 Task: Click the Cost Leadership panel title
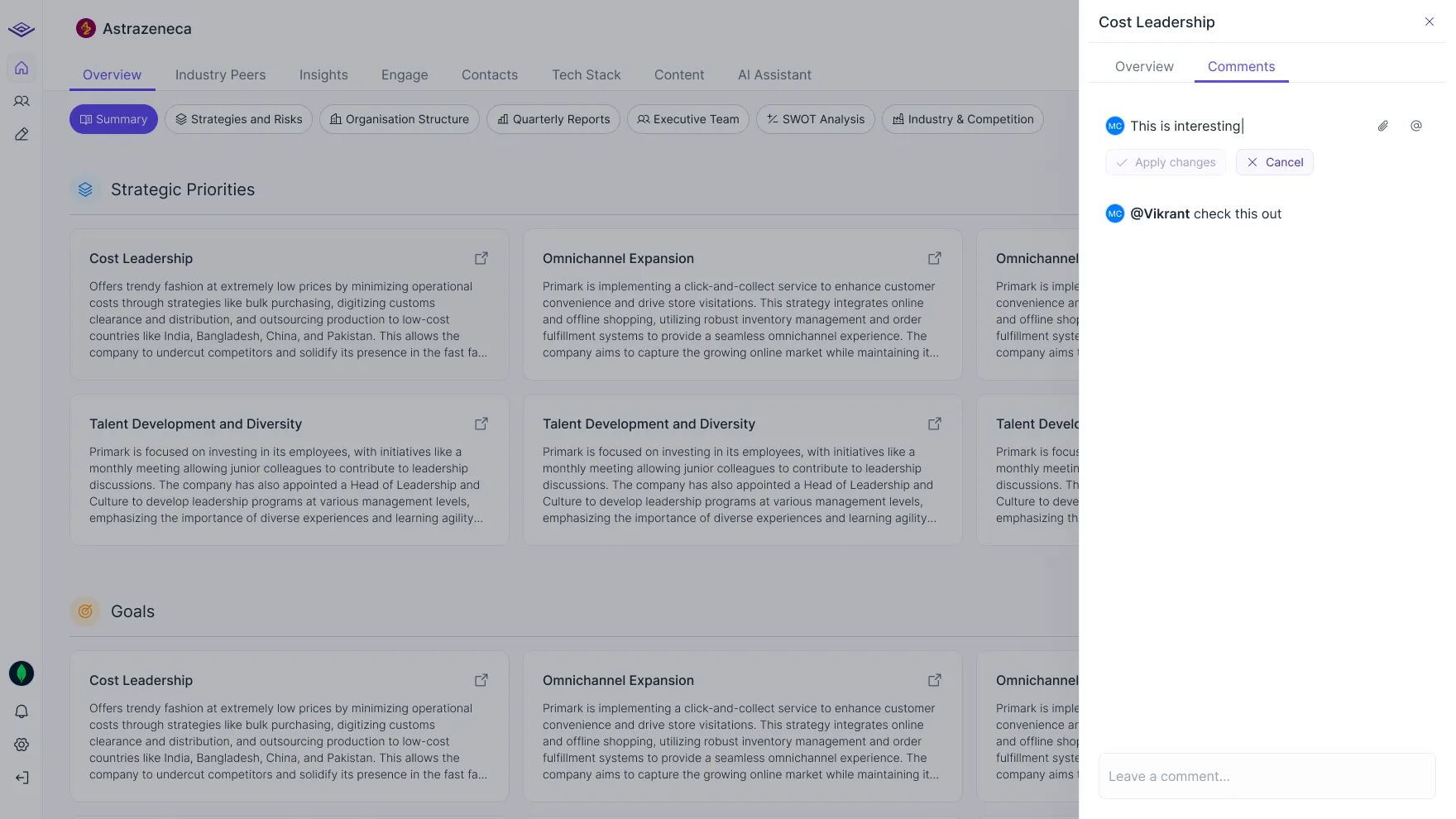tap(1157, 22)
